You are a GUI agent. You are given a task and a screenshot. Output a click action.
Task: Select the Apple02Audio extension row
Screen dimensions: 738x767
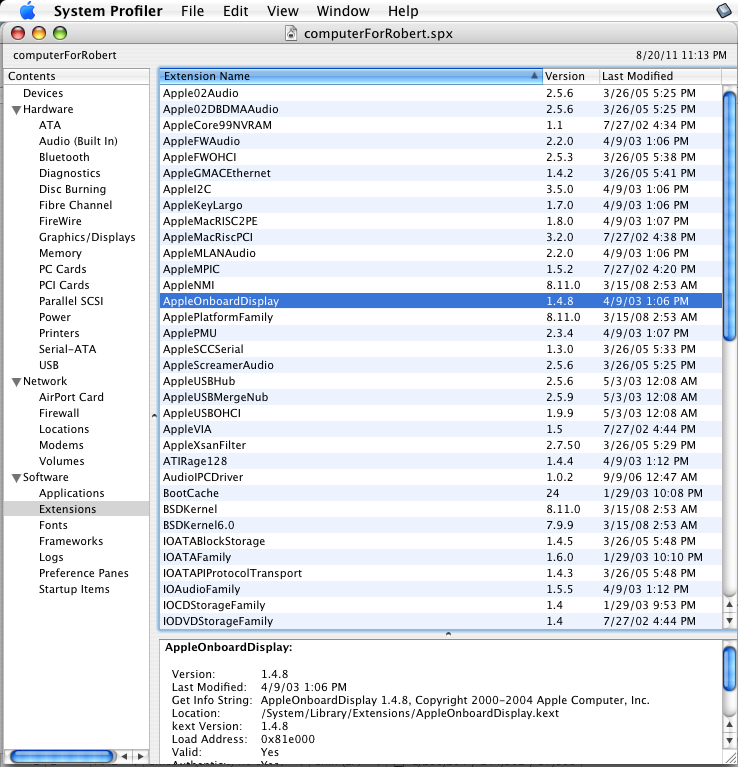[x=441, y=93]
